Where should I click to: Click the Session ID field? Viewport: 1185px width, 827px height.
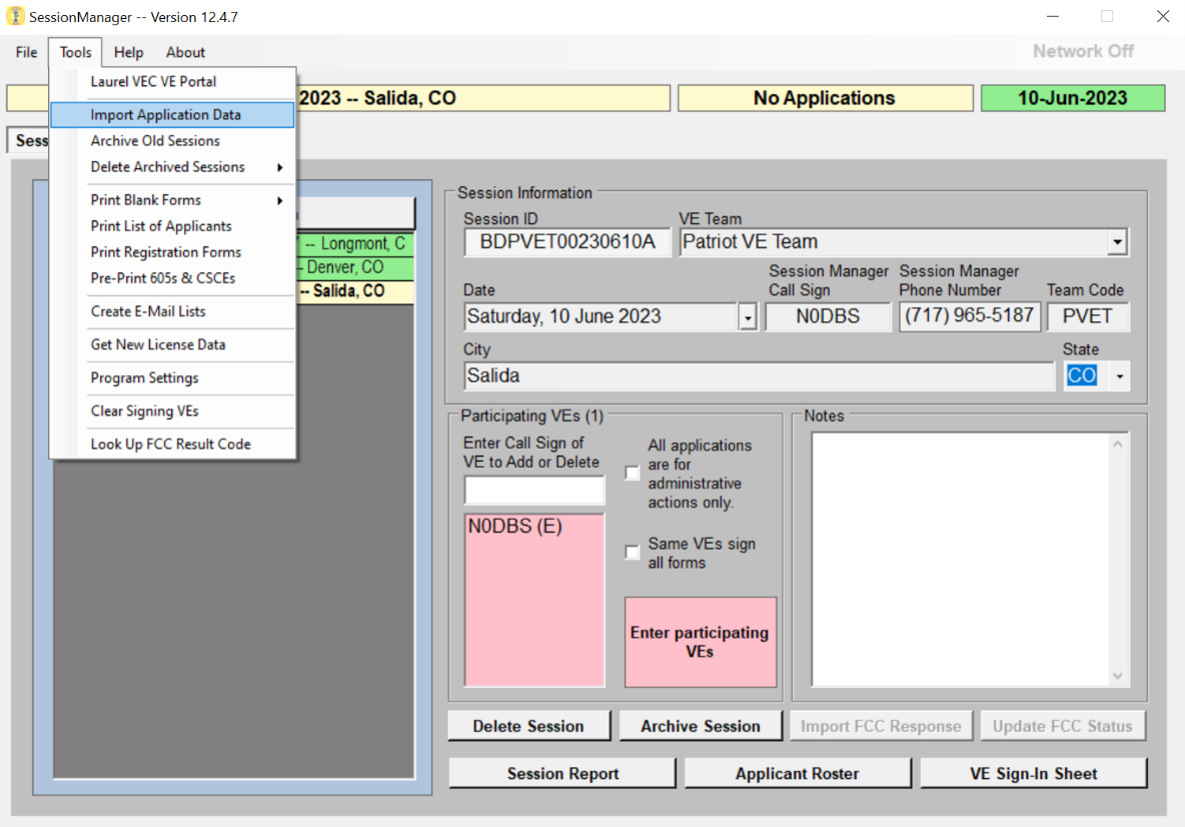[567, 242]
